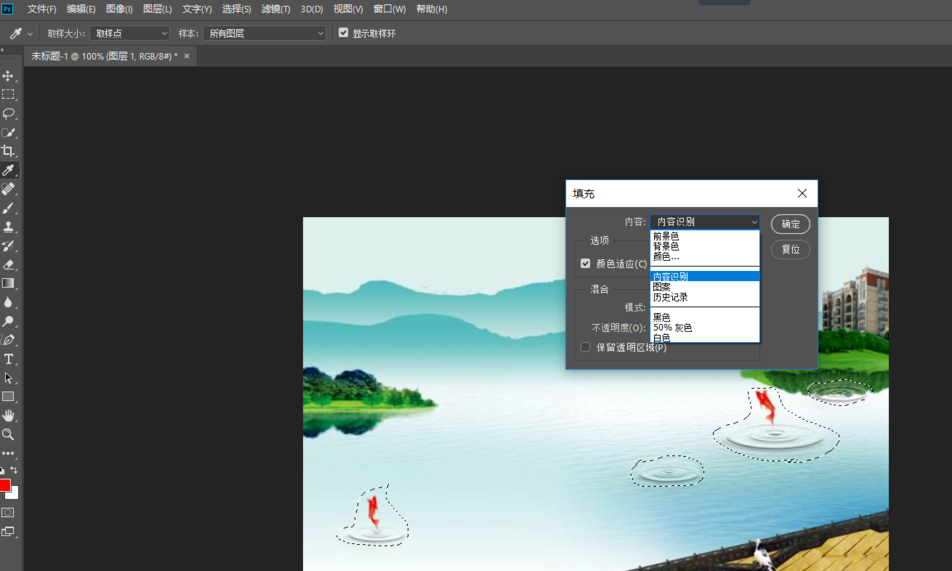The image size is (952, 571).
Task: Open the 滤镜 menu
Action: pos(275,9)
